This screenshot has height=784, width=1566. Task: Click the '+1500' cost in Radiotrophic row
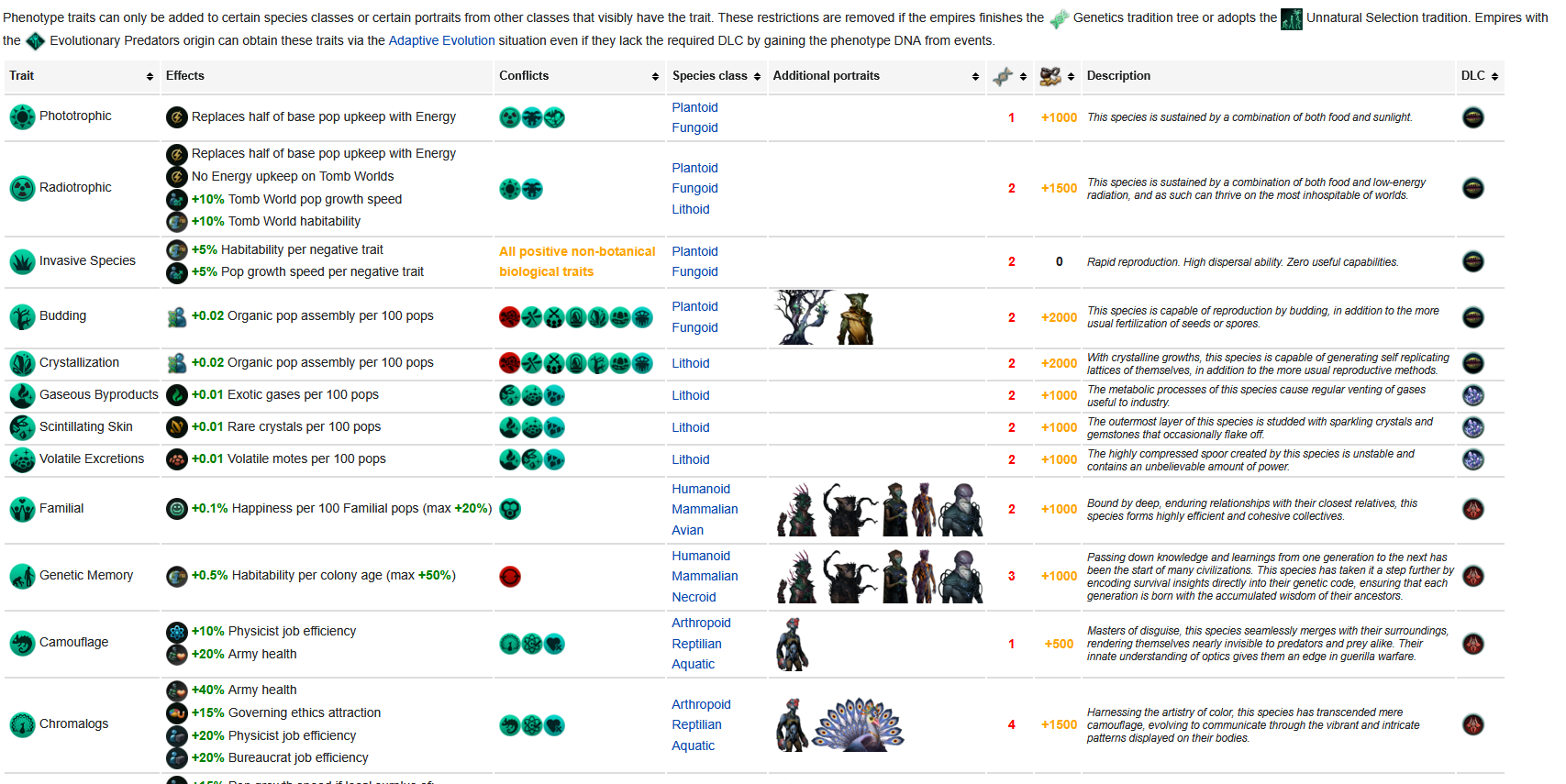[1059, 188]
